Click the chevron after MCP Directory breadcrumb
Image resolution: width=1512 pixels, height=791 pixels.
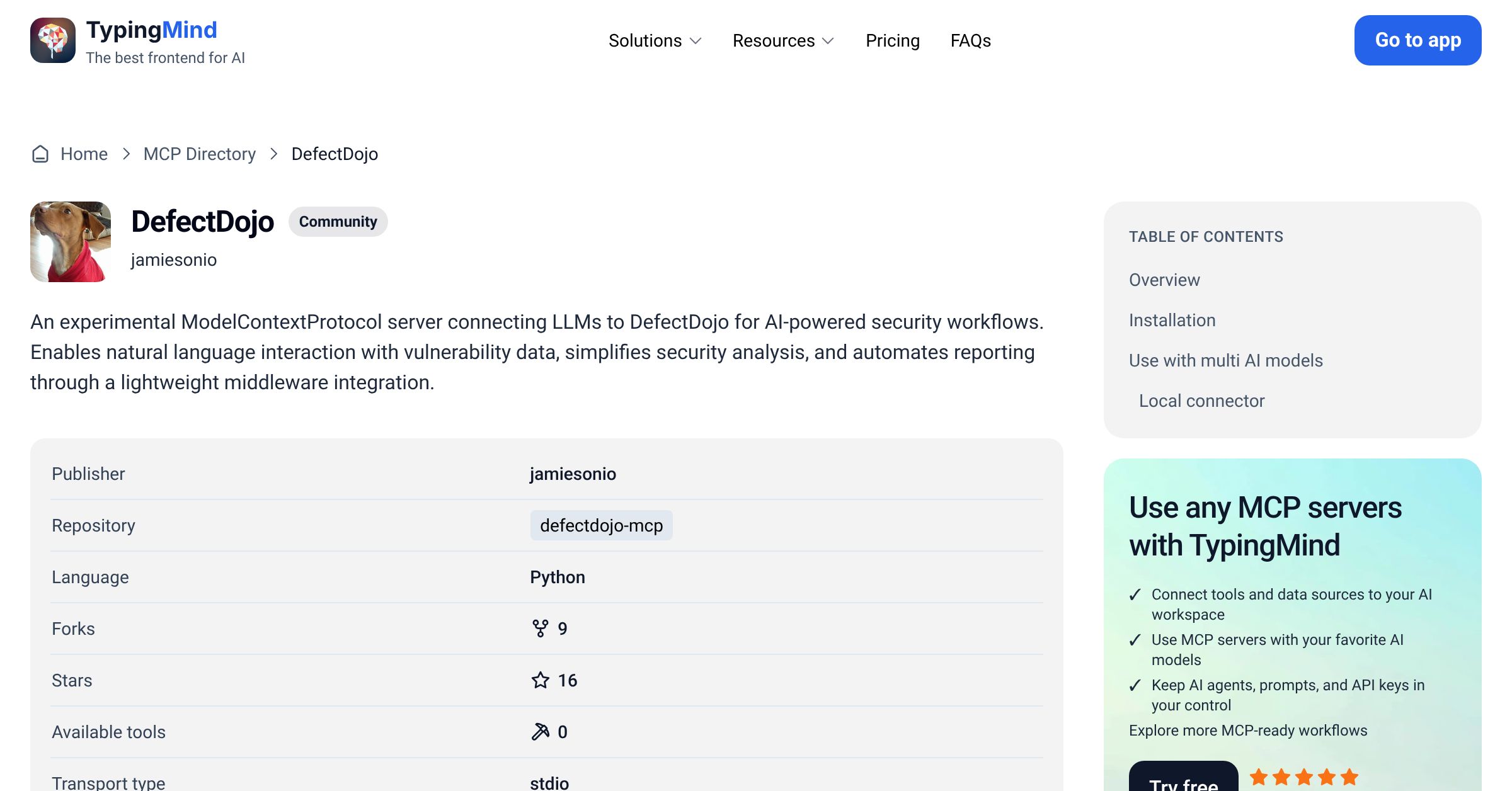click(x=273, y=154)
